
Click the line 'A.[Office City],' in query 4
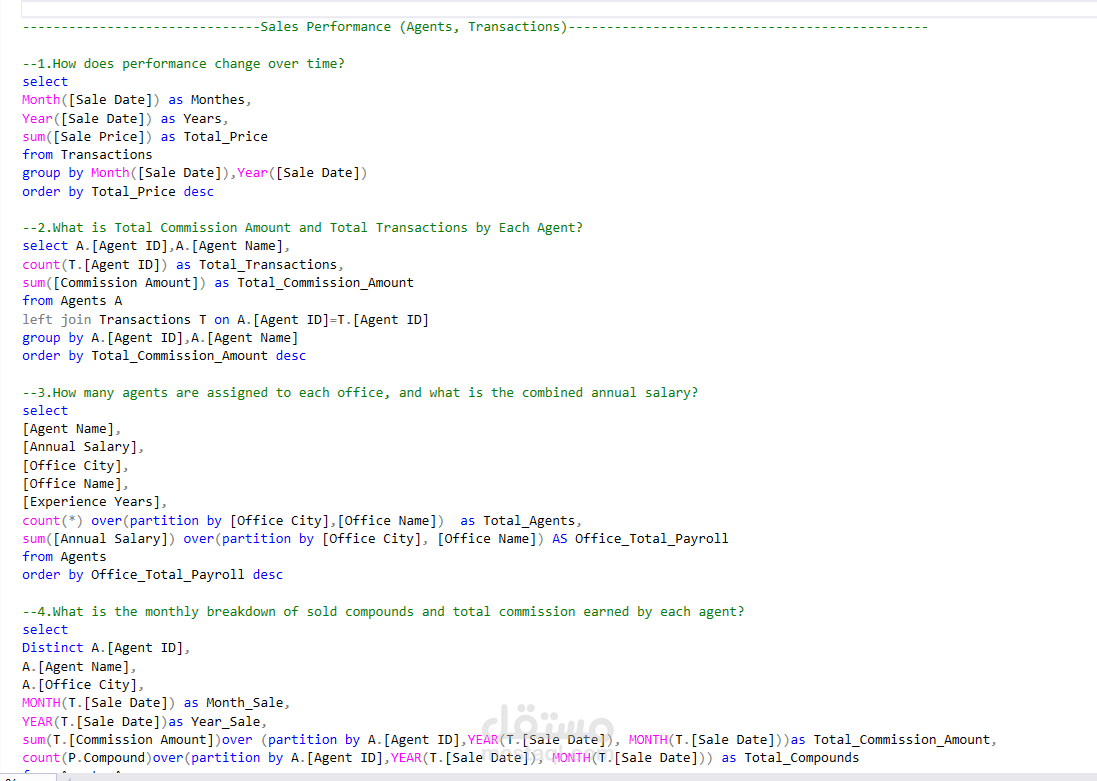click(x=83, y=685)
